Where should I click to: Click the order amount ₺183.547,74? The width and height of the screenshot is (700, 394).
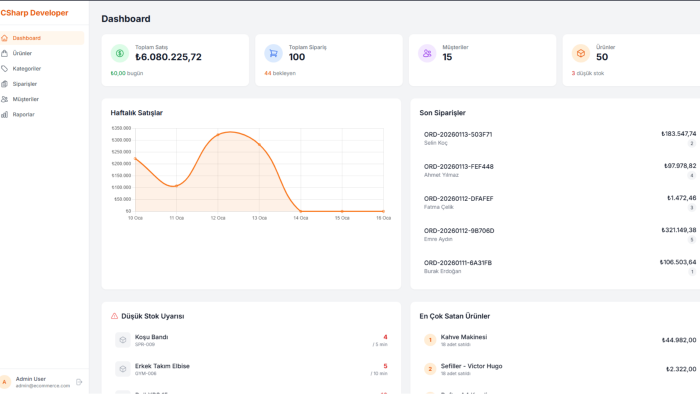(679, 133)
